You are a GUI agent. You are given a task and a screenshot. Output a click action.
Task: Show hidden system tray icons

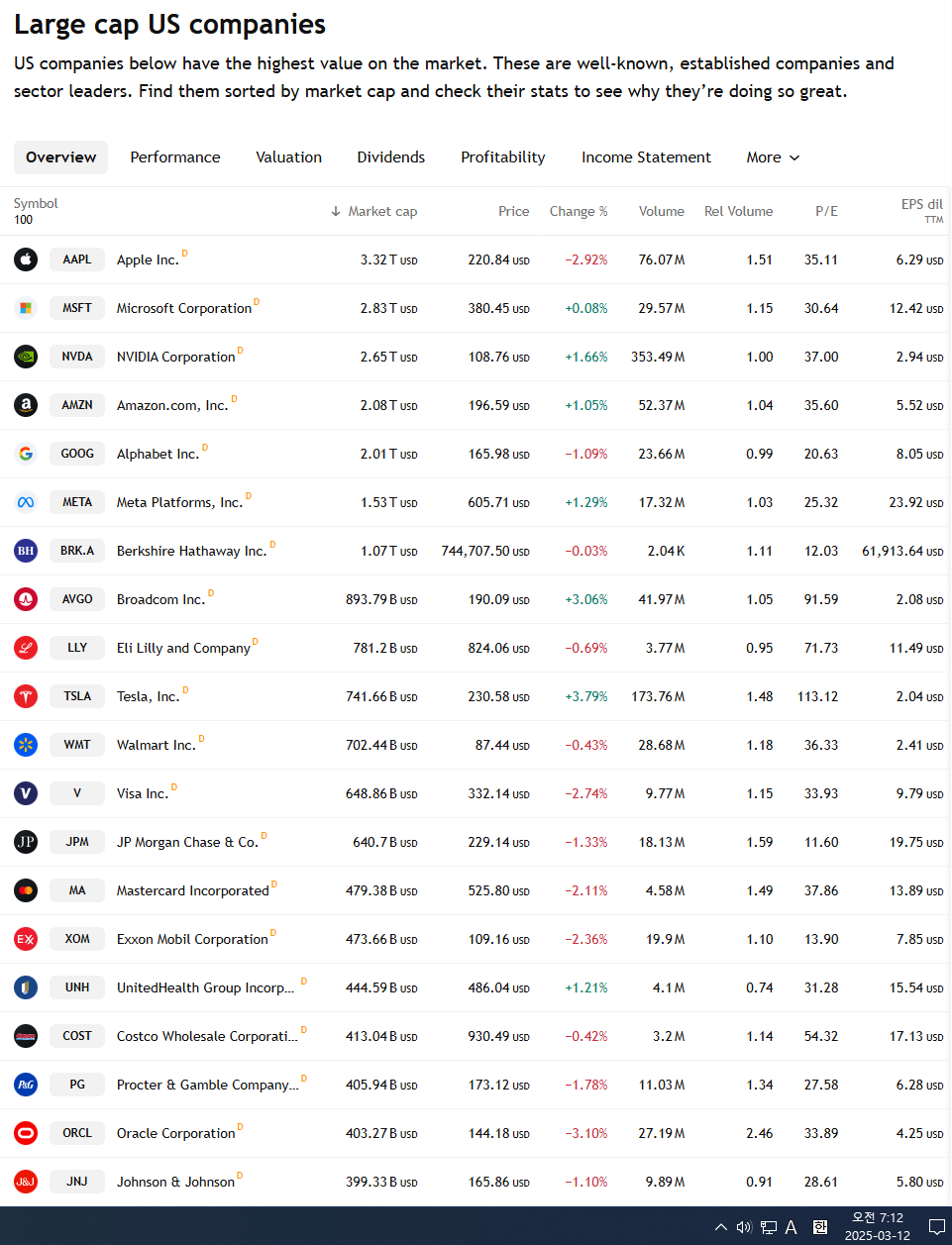(x=720, y=1227)
